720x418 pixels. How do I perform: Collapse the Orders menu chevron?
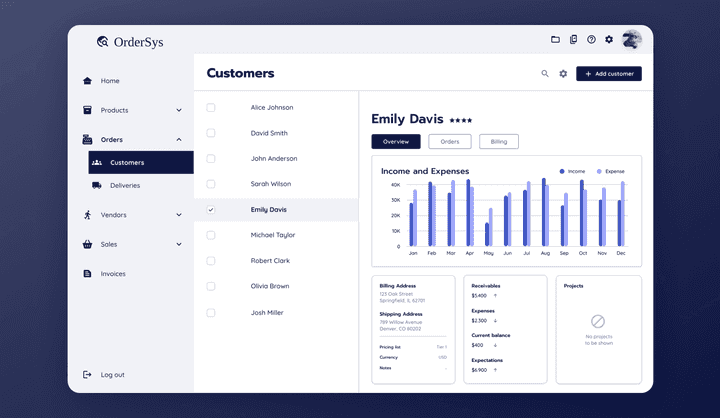point(179,140)
